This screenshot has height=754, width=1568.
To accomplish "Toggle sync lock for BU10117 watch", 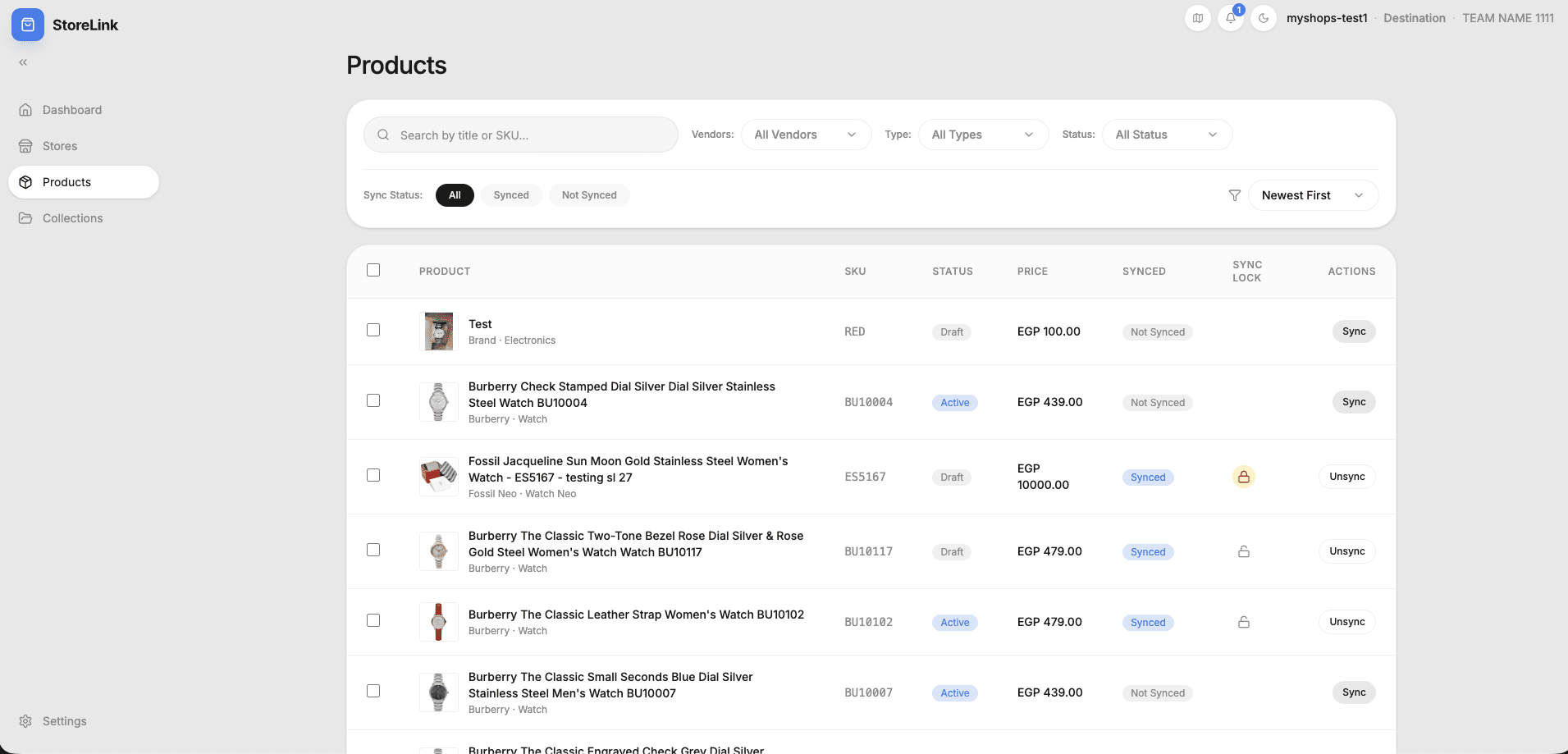I will pyautogui.click(x=1244, y=551).
